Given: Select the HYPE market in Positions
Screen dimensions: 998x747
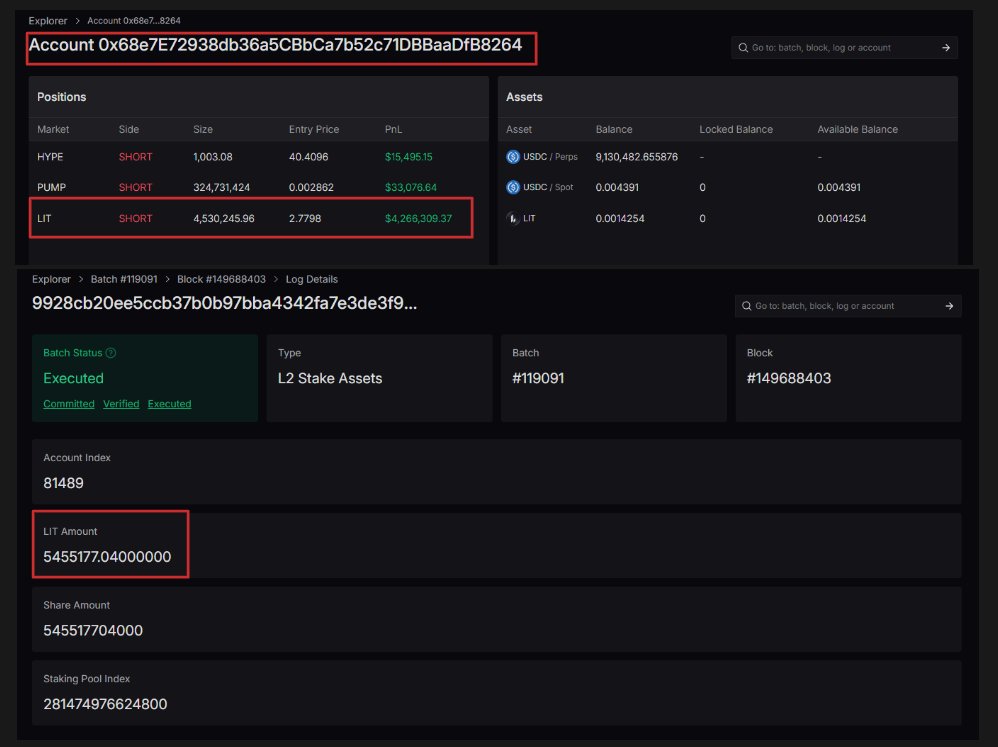Looking at the screenshot, I should tap(50, 157).
